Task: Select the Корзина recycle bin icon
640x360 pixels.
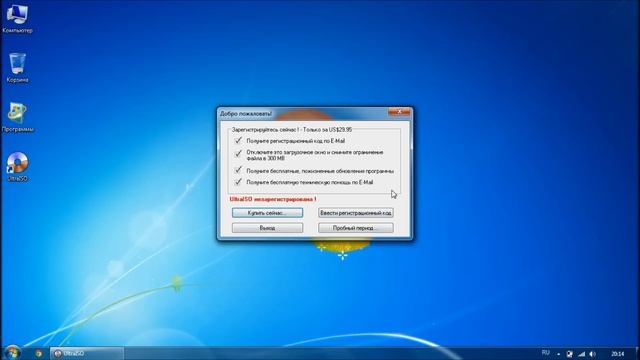Action: click(17, 68)
